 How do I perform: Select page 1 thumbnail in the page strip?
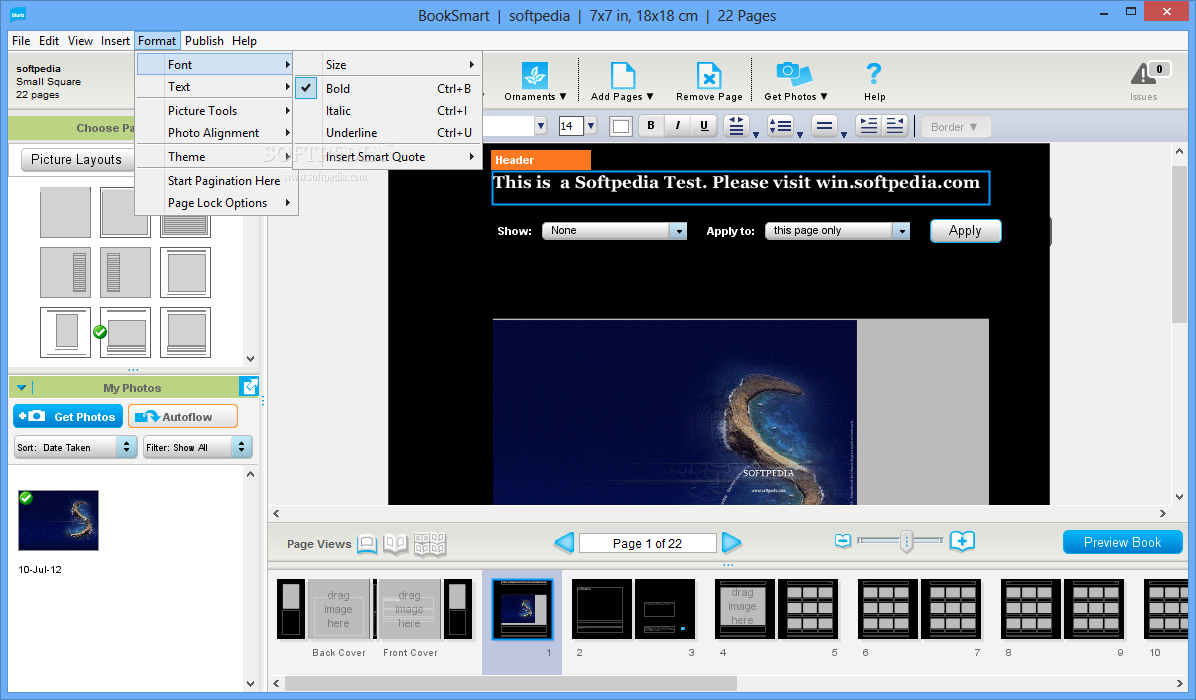click(522, 608)
